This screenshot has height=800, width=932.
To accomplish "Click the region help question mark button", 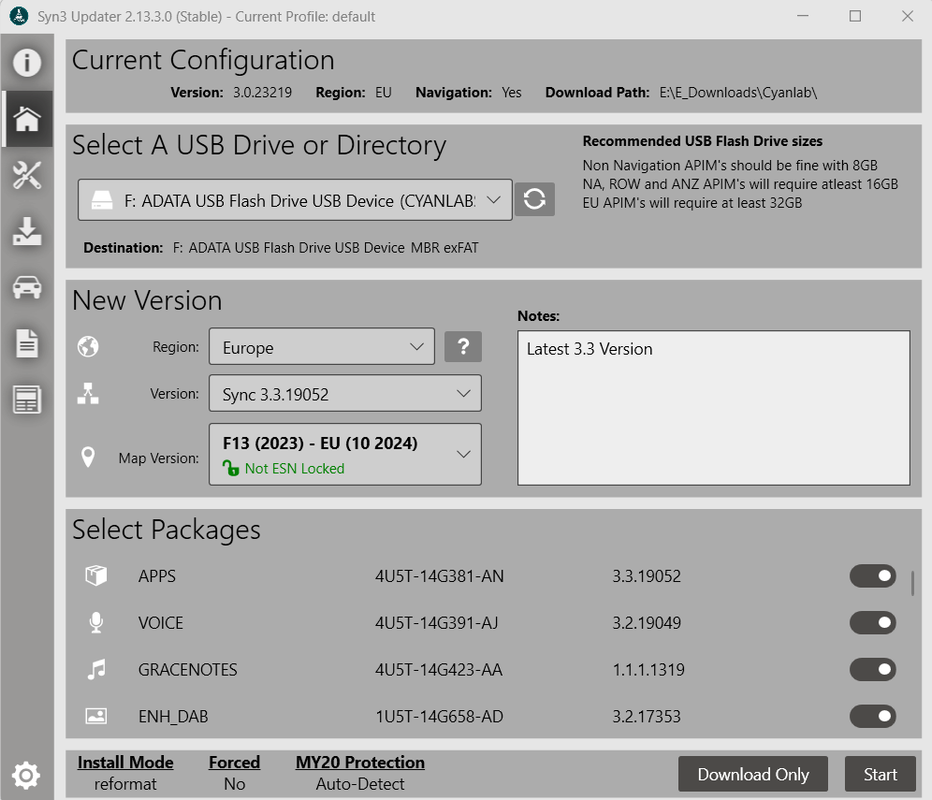I will (x=463, y=347).
